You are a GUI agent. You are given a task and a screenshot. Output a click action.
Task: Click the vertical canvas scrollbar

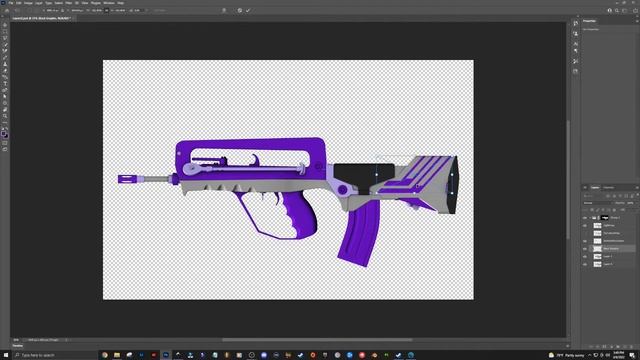click(x=568, y=180)
